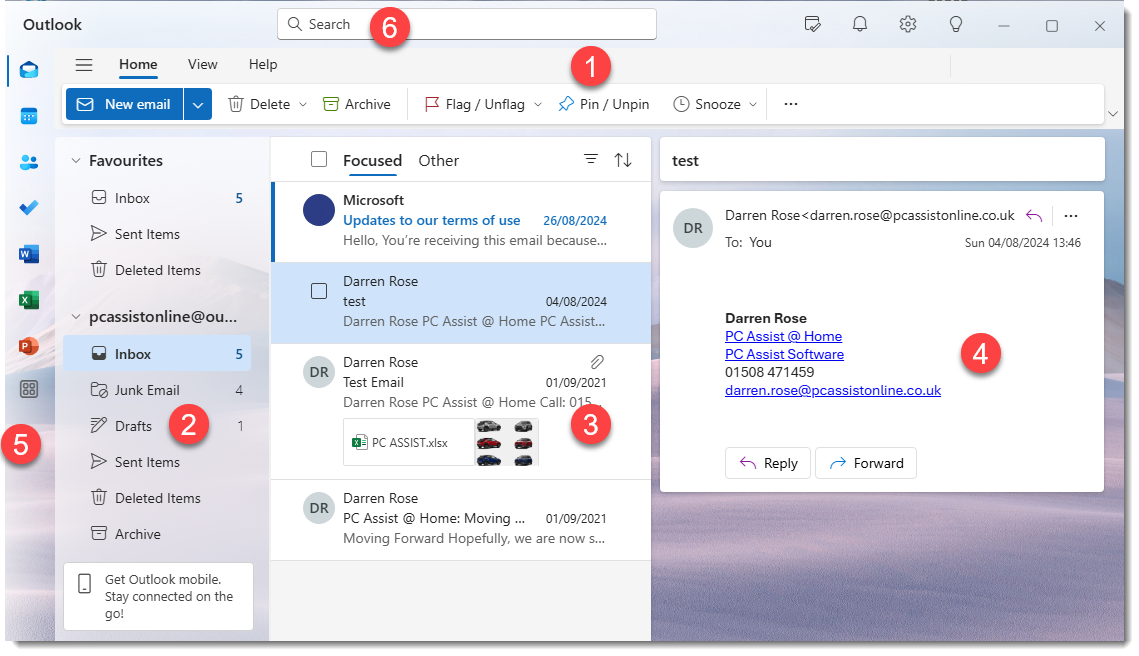1139x656 pixels.
Task: Open the People icon in the sidebar
Action: 28,161
